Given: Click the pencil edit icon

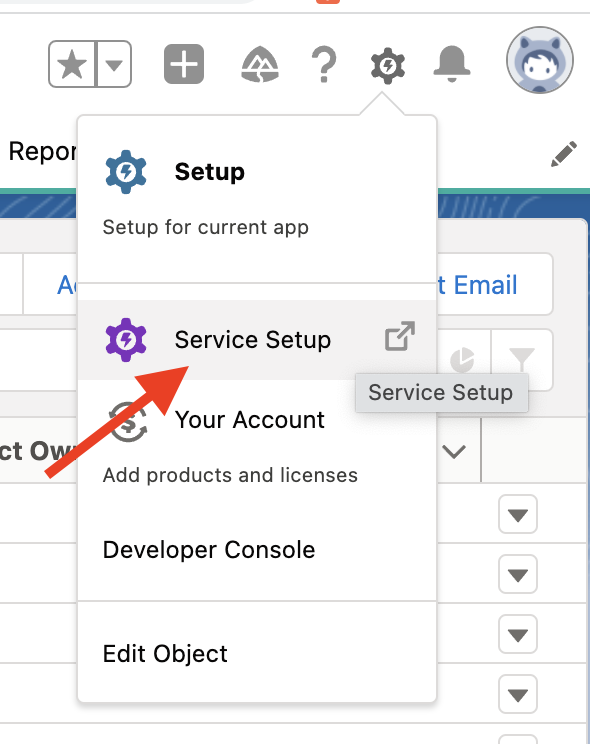Looking at the screenshot, I should pyautogui.click(x=564, y=154).
